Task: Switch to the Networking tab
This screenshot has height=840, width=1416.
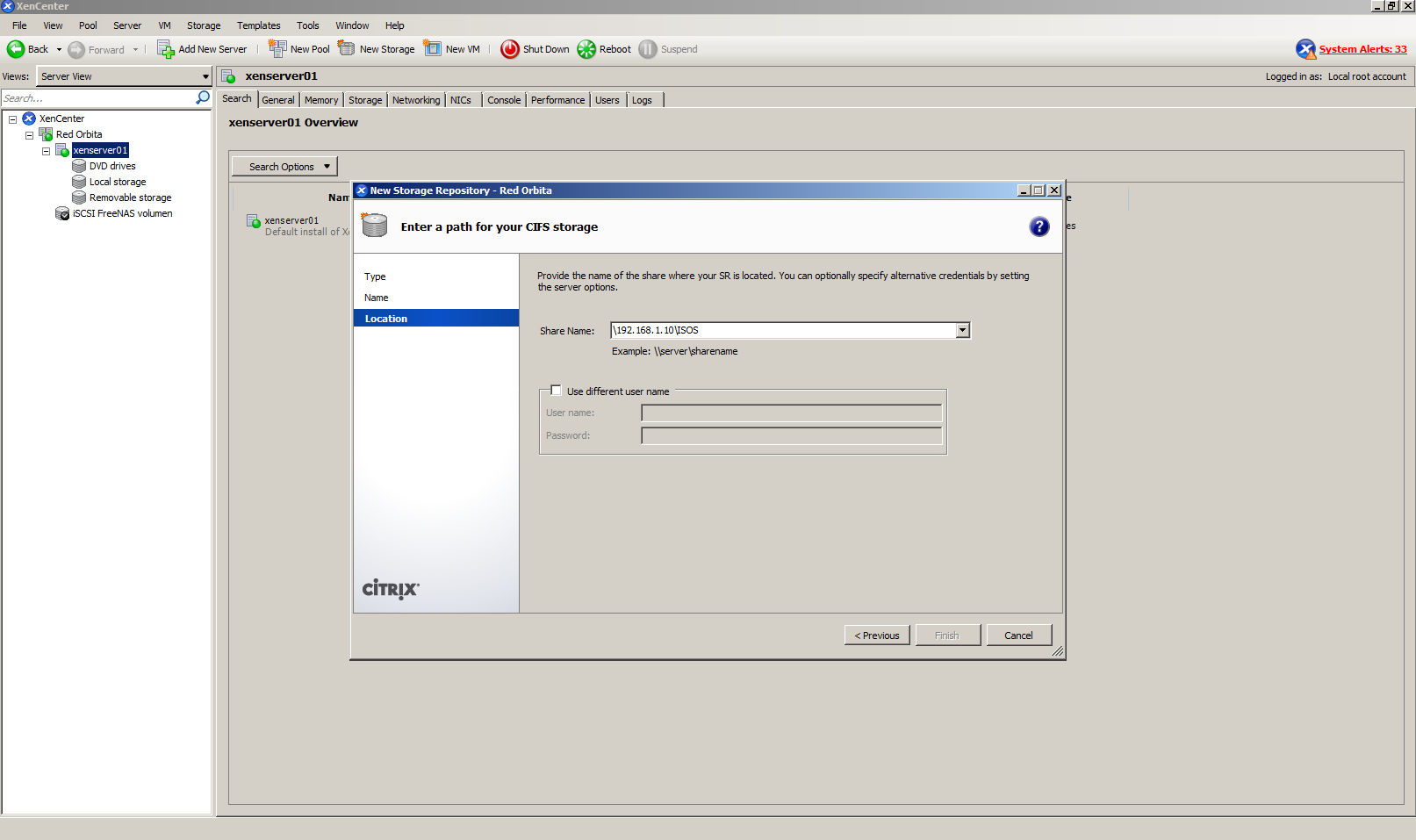Action: pyautogui.click(x=416, y=100)
